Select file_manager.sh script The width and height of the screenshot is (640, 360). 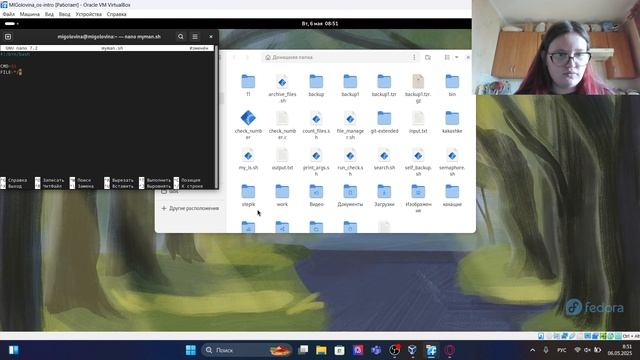pyautogui.click(x=350, y=124)
